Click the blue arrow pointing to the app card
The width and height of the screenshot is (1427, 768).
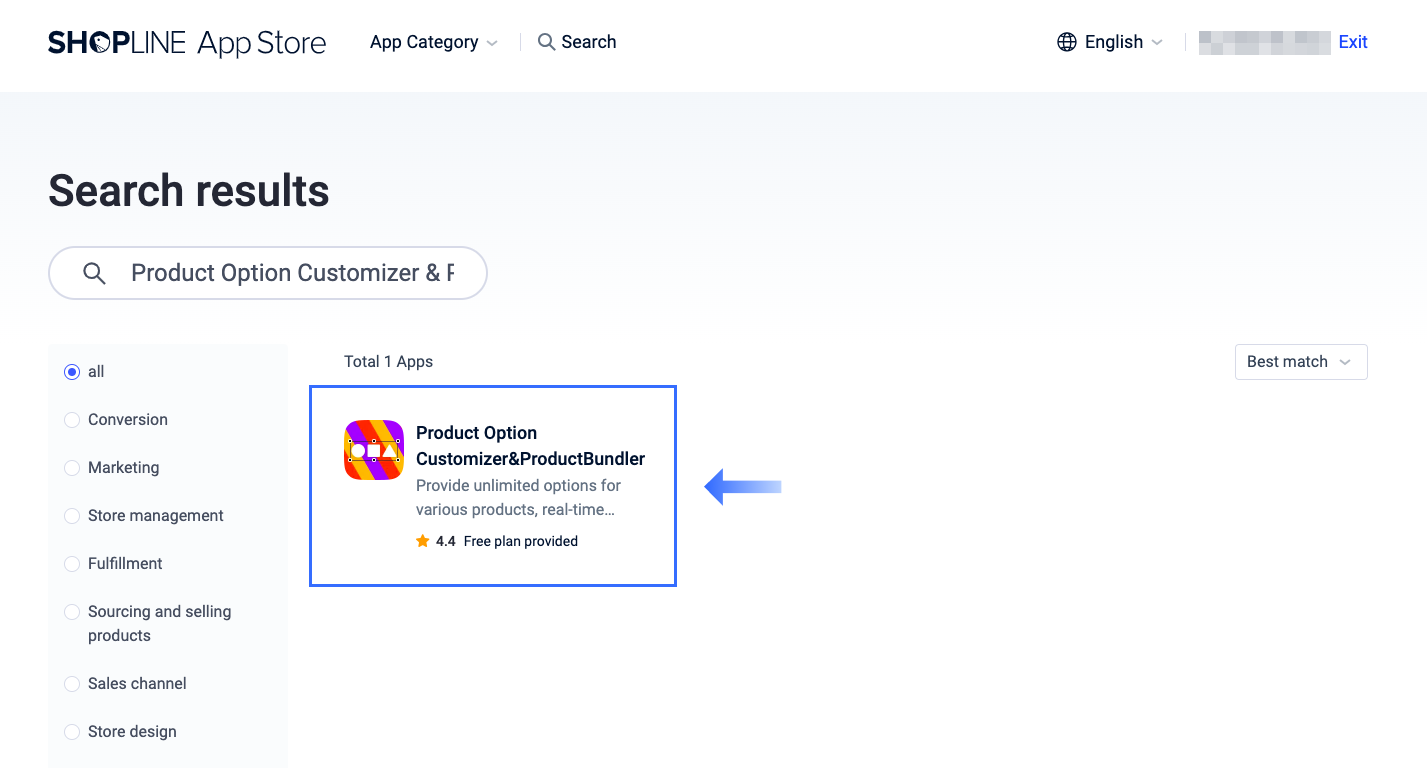coord(742,486)
